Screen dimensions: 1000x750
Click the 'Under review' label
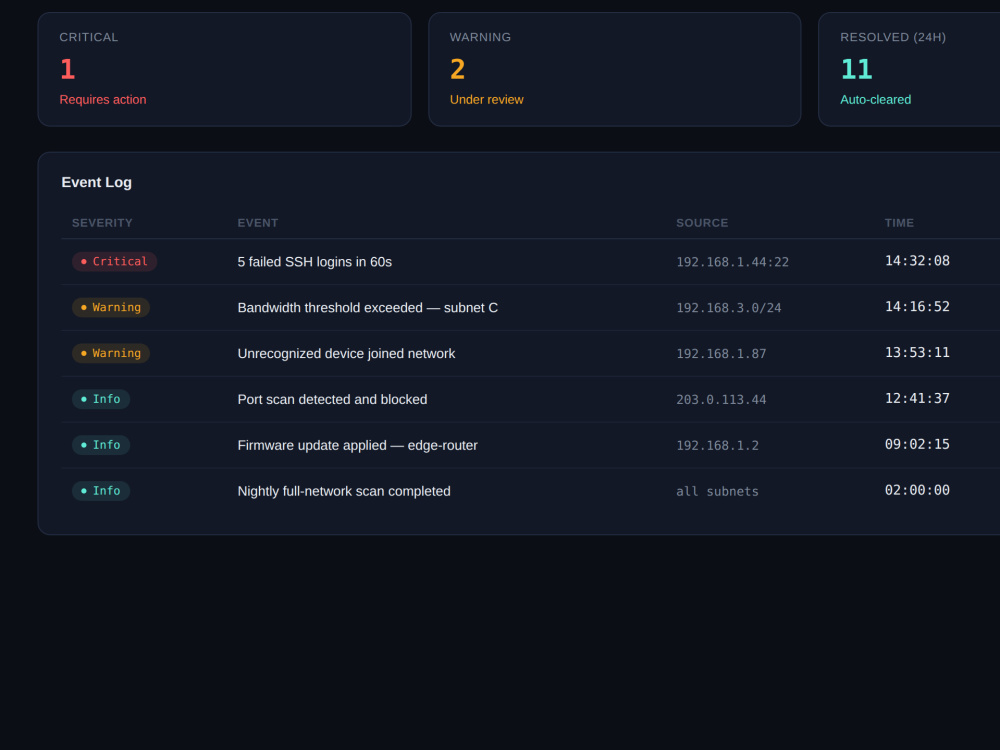tap(487, 100)
